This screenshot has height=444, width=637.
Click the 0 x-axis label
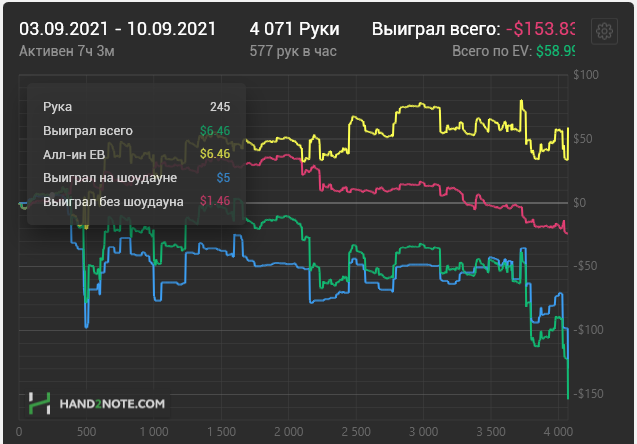pyautogui.click(x=19, y=431)
